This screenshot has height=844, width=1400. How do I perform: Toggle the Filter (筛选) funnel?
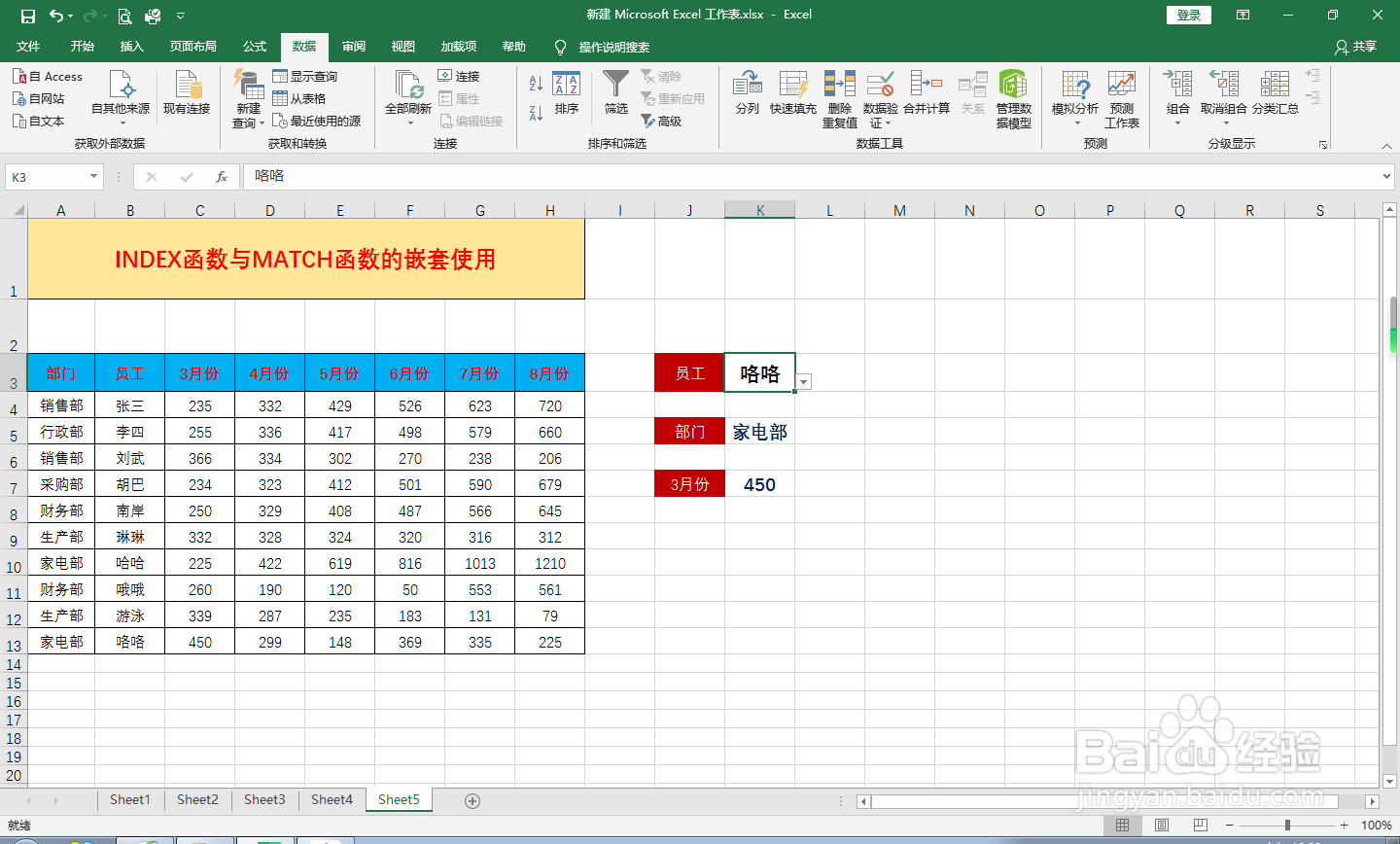[616, 93]
